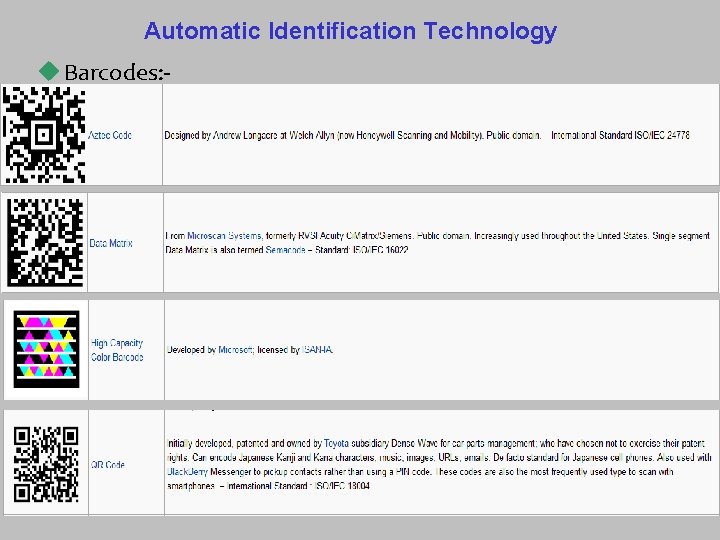Click text 'International Standard : ISO/IEC 18004'
Image resolution: width=720 pixels, height=540 pixels.
(x=298, y=486)
